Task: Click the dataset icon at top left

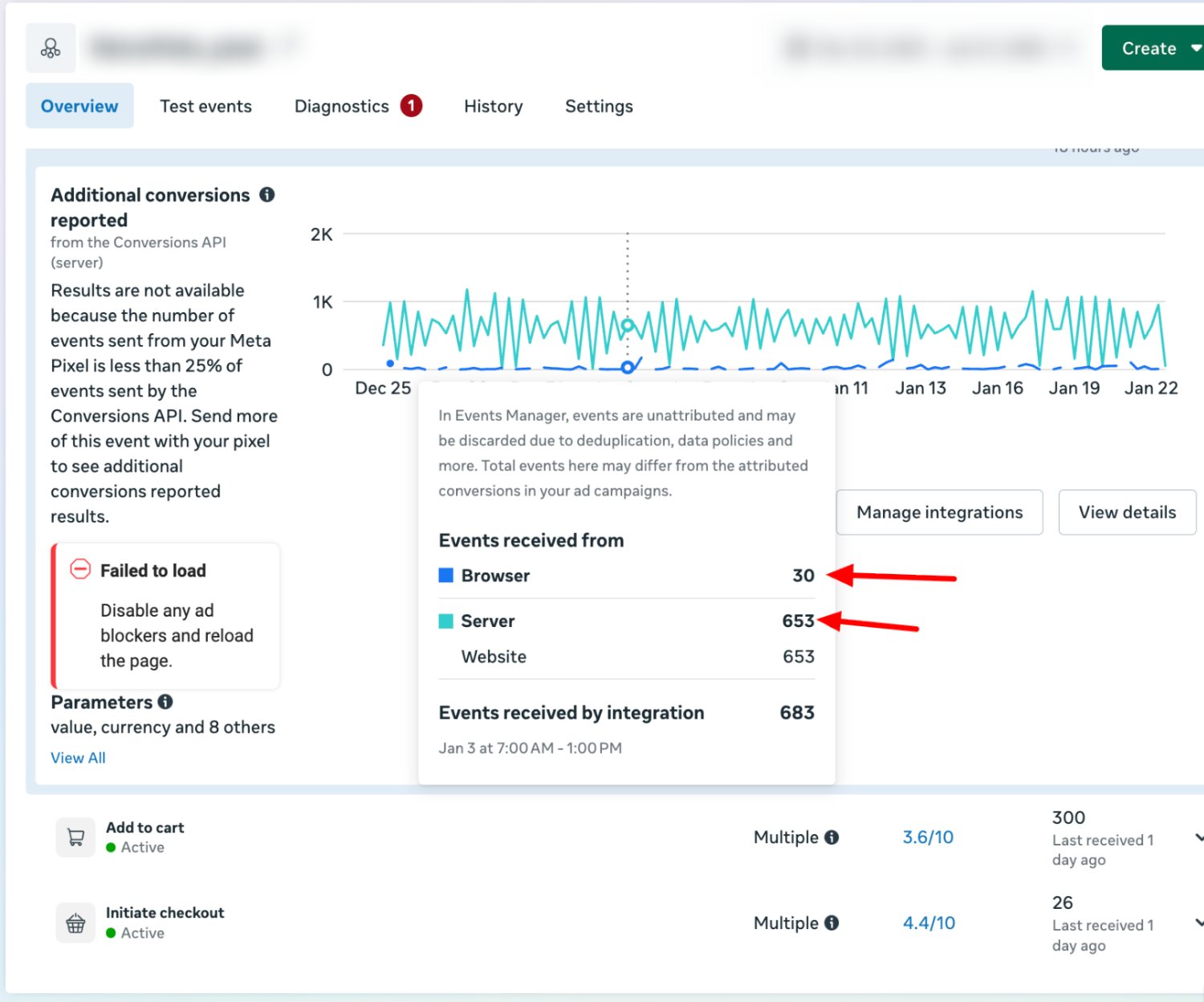Action: tap(51, 48)
